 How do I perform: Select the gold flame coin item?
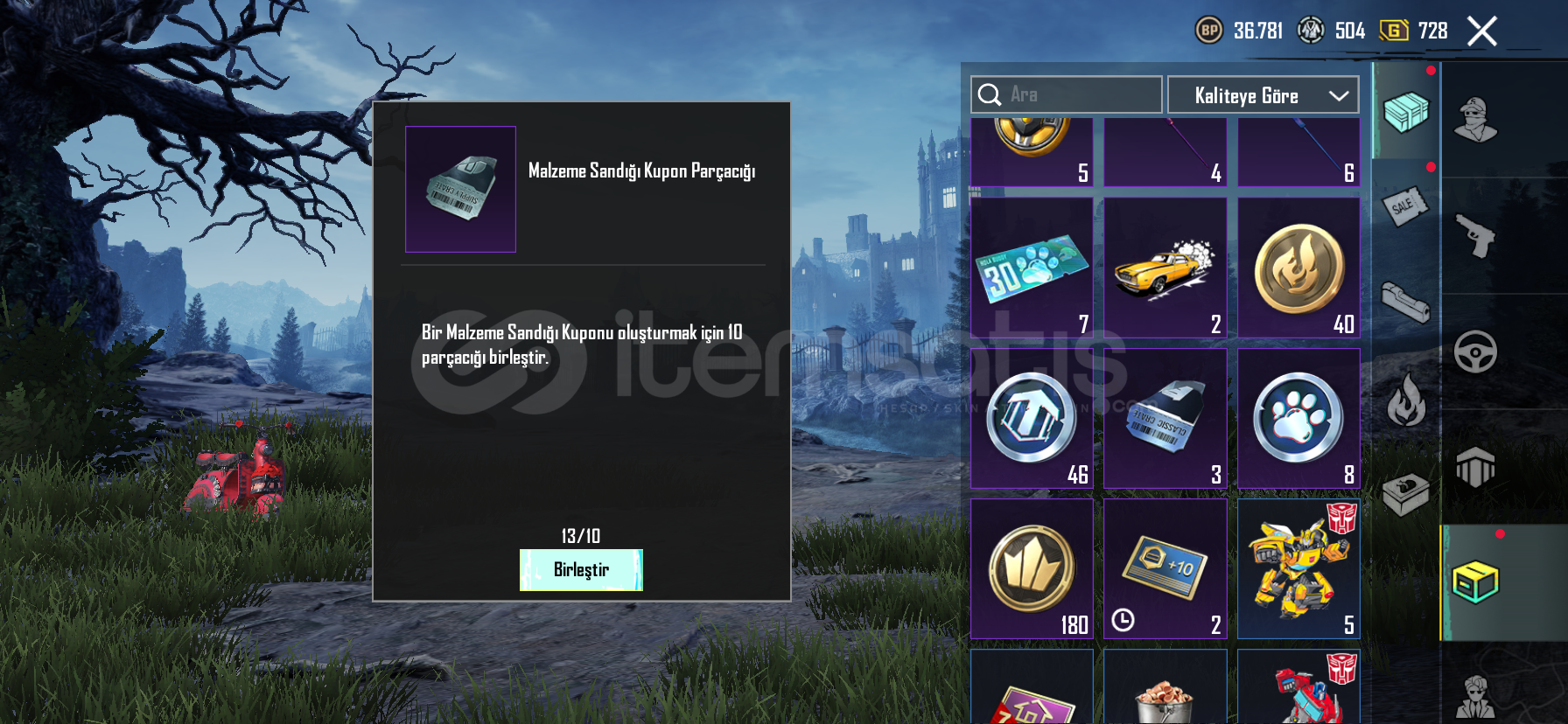click(x=1298, y=268)
